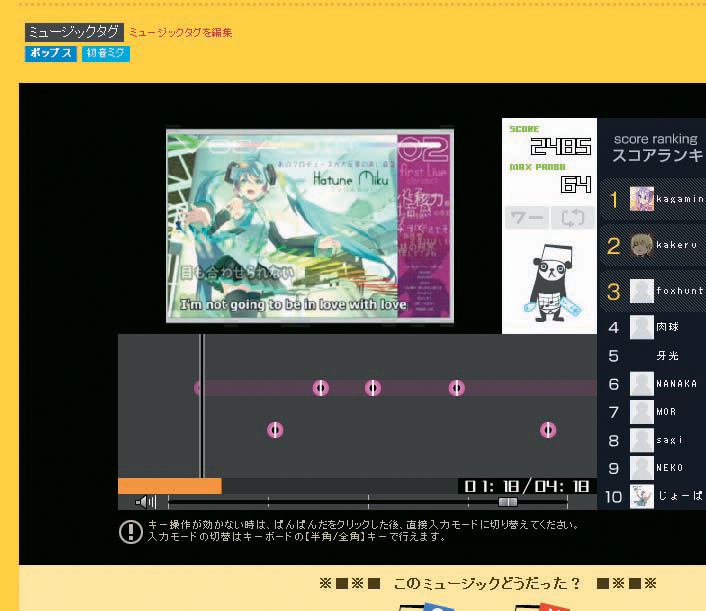Click the foxhunt avatar at rank 3
This screenshot has width=706, height=611.
pos(642,291)
